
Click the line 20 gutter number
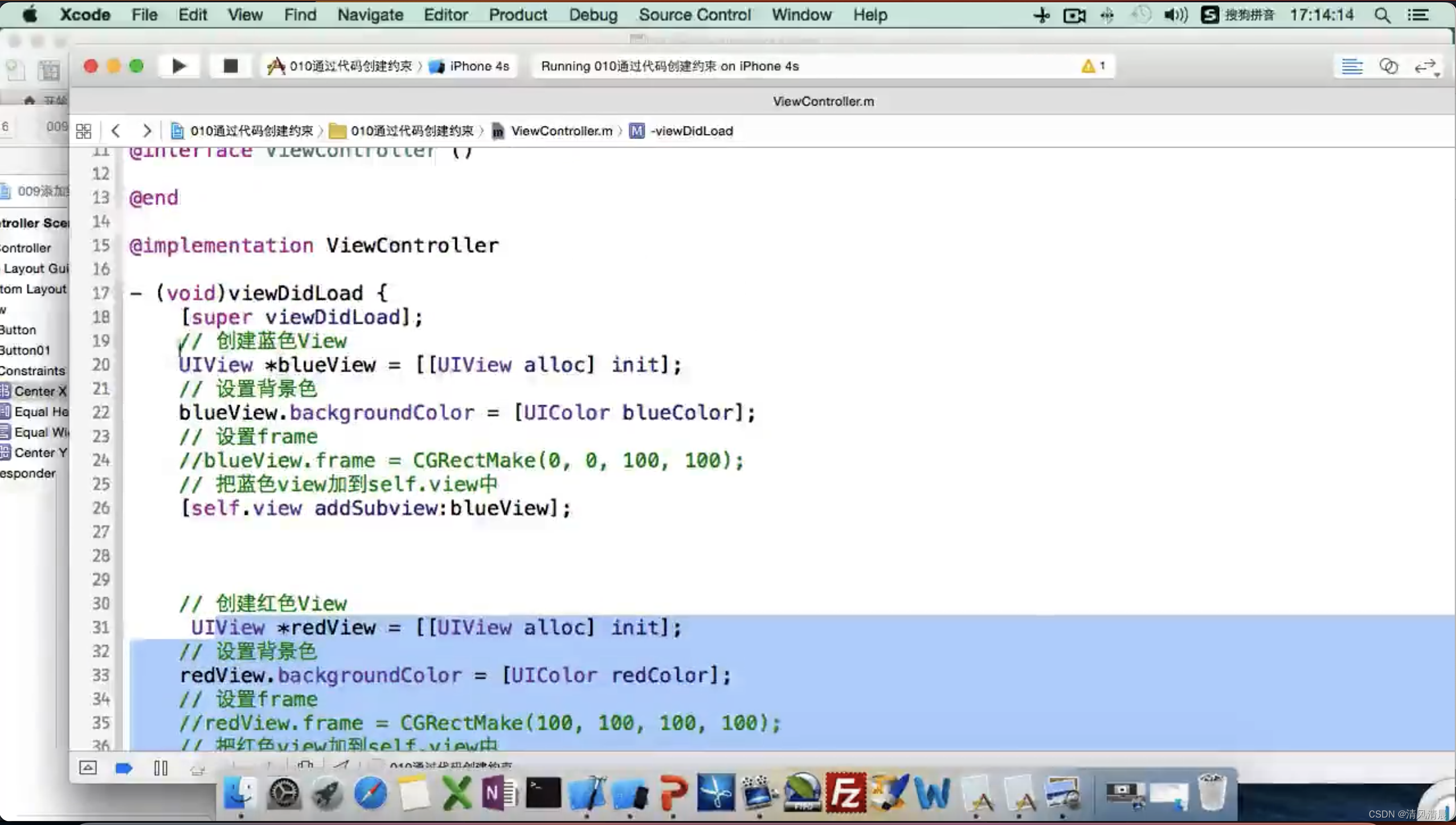tap(101, 365)
